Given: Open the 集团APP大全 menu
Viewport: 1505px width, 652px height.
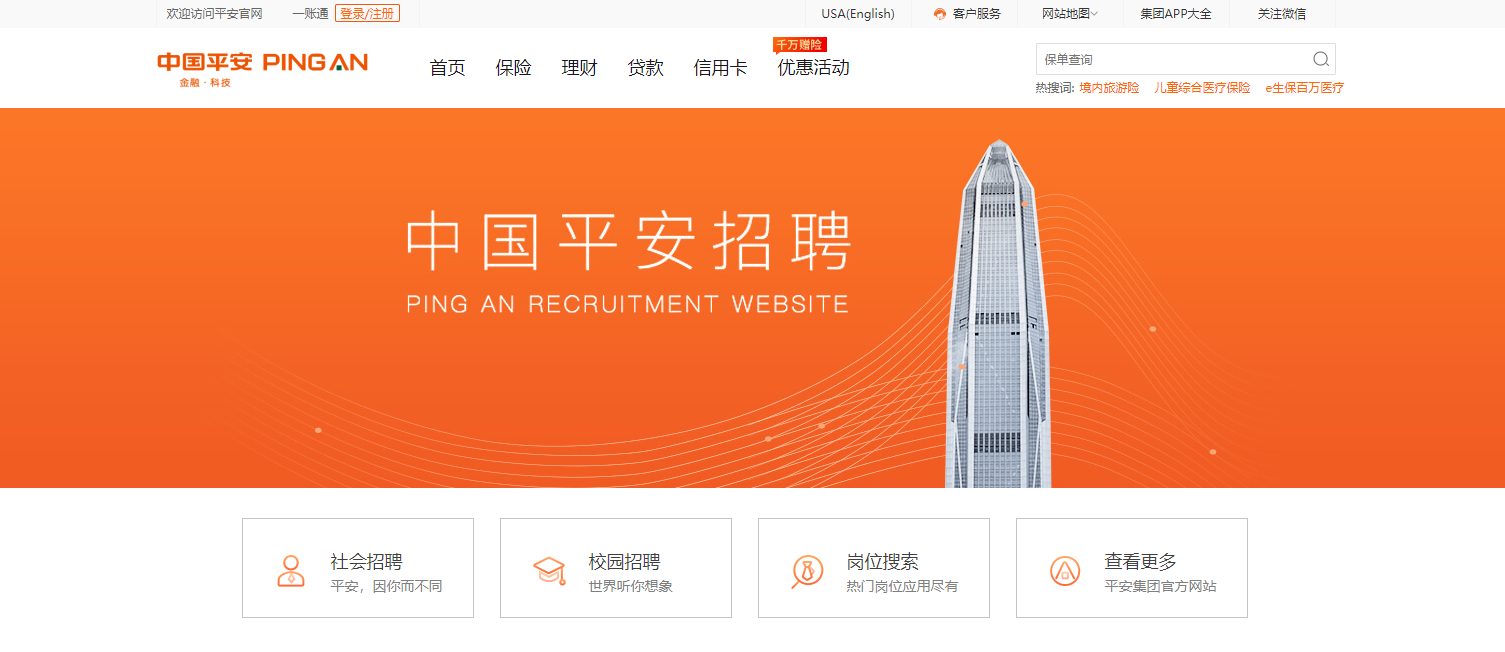Looking at the screenshot, I should point(1176,14).
